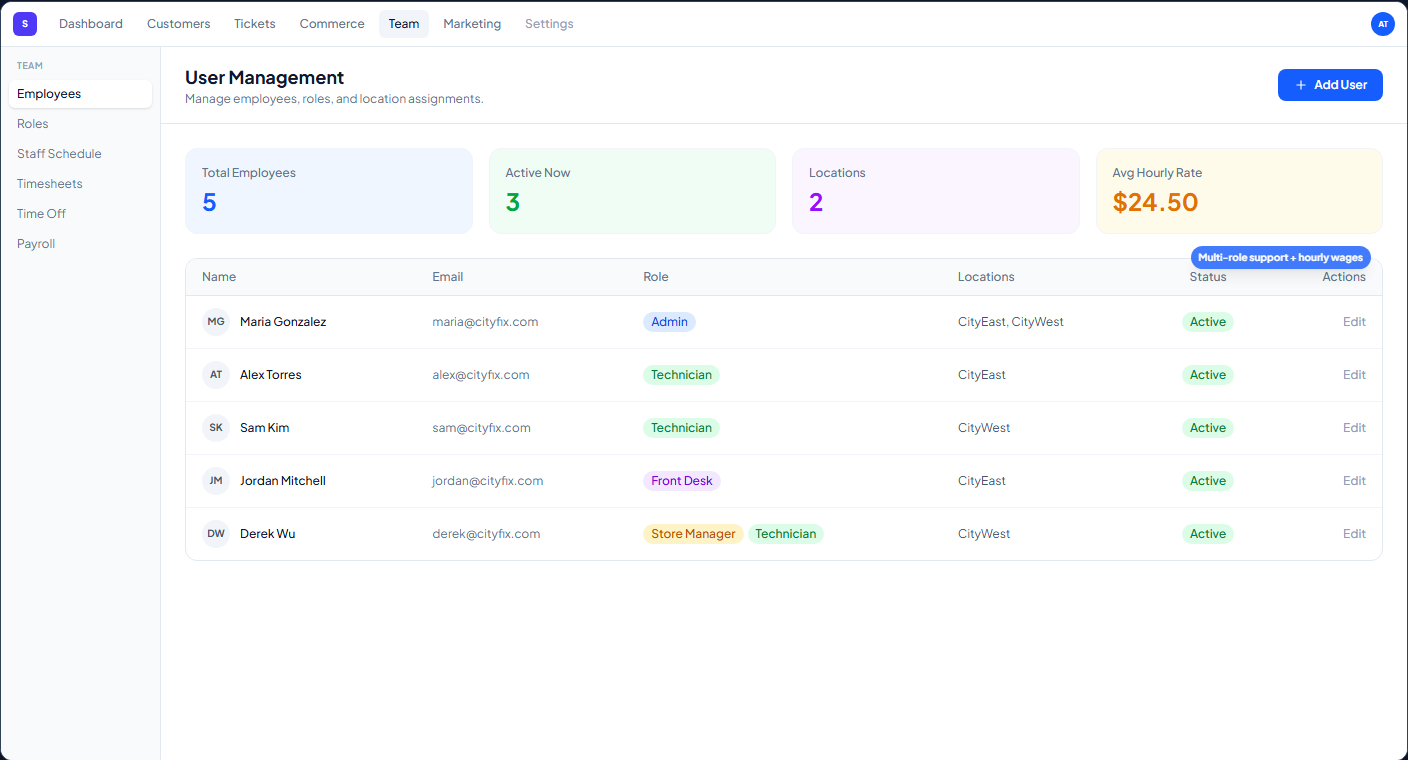Click the name Alex Torres
The width and height of the screenshot is (1408, 761).
point(271,375)
